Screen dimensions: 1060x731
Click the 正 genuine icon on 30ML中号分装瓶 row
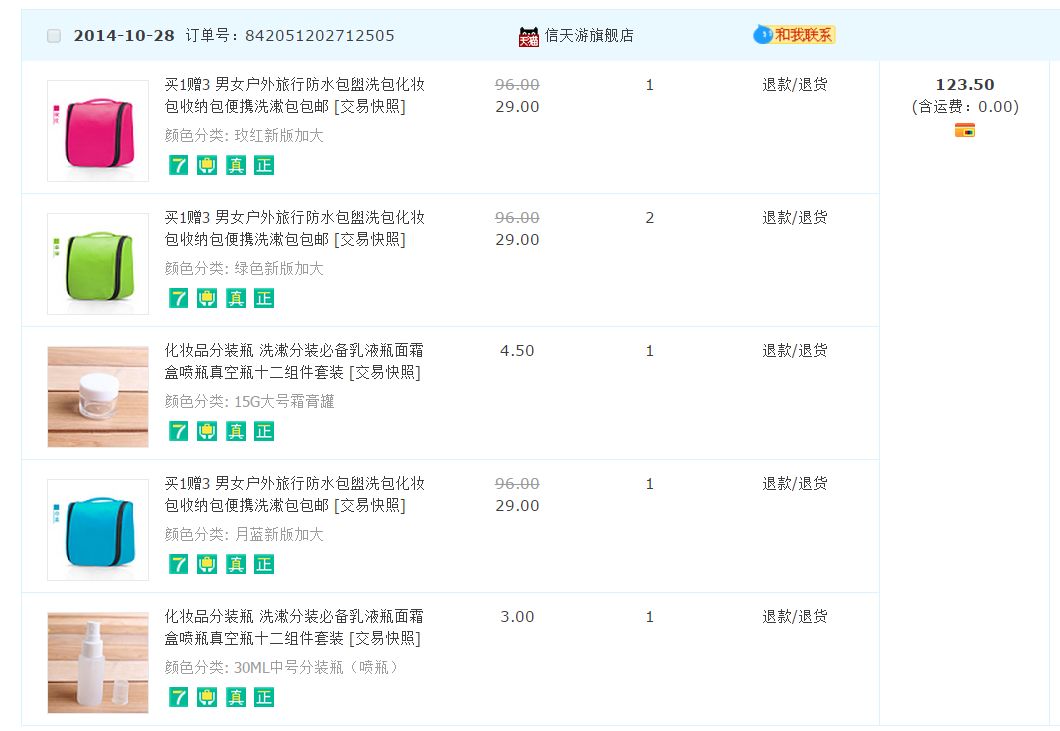[x=264, y=697]
